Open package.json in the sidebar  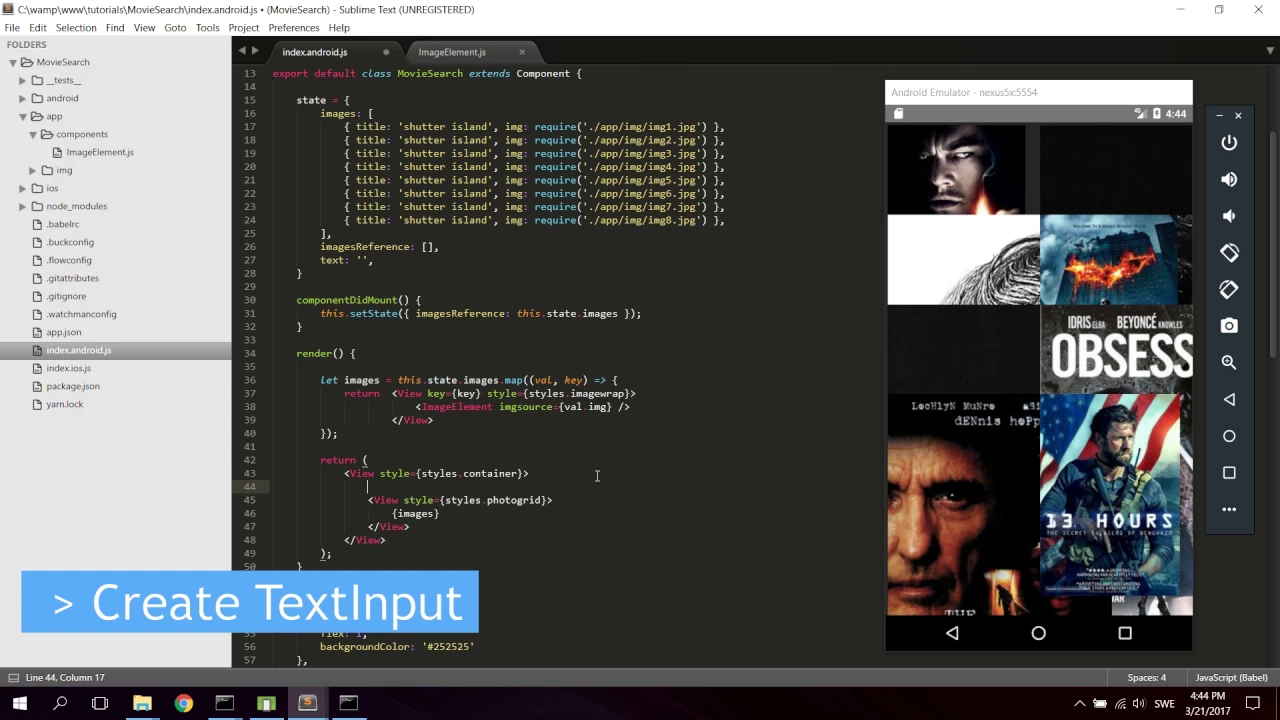(73, 386)
